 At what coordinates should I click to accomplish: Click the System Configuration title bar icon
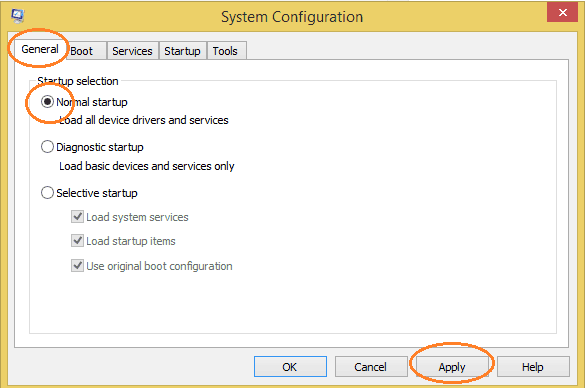pos(18,16)
